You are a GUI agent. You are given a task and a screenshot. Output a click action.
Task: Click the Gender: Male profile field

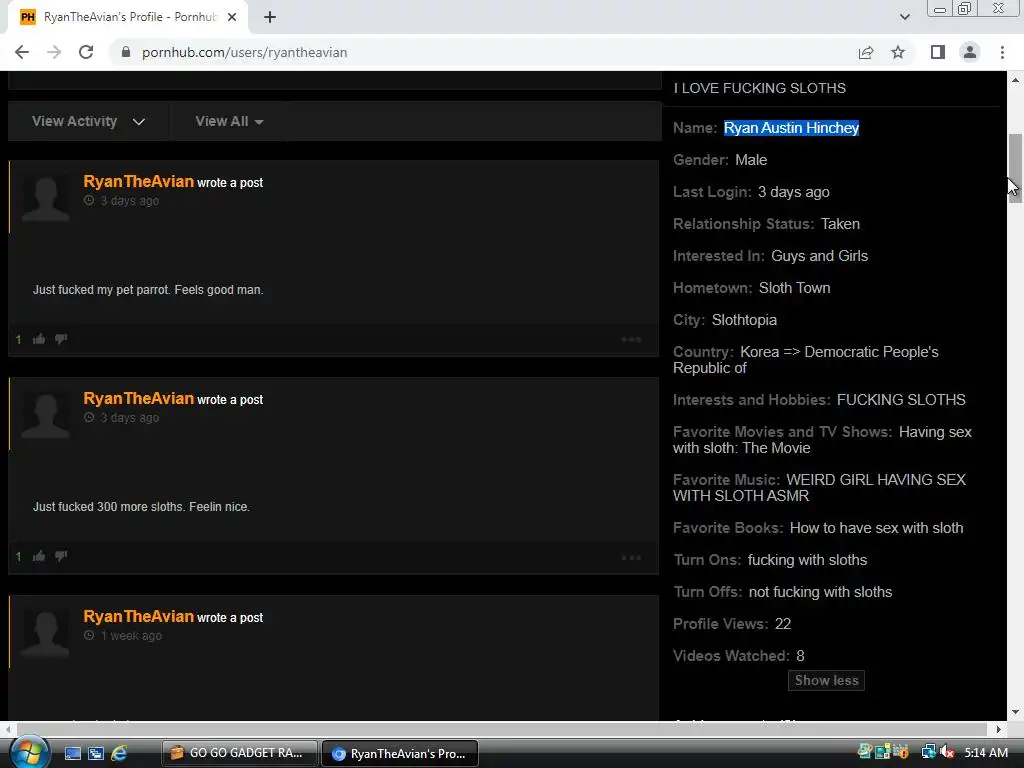point(720,160)
